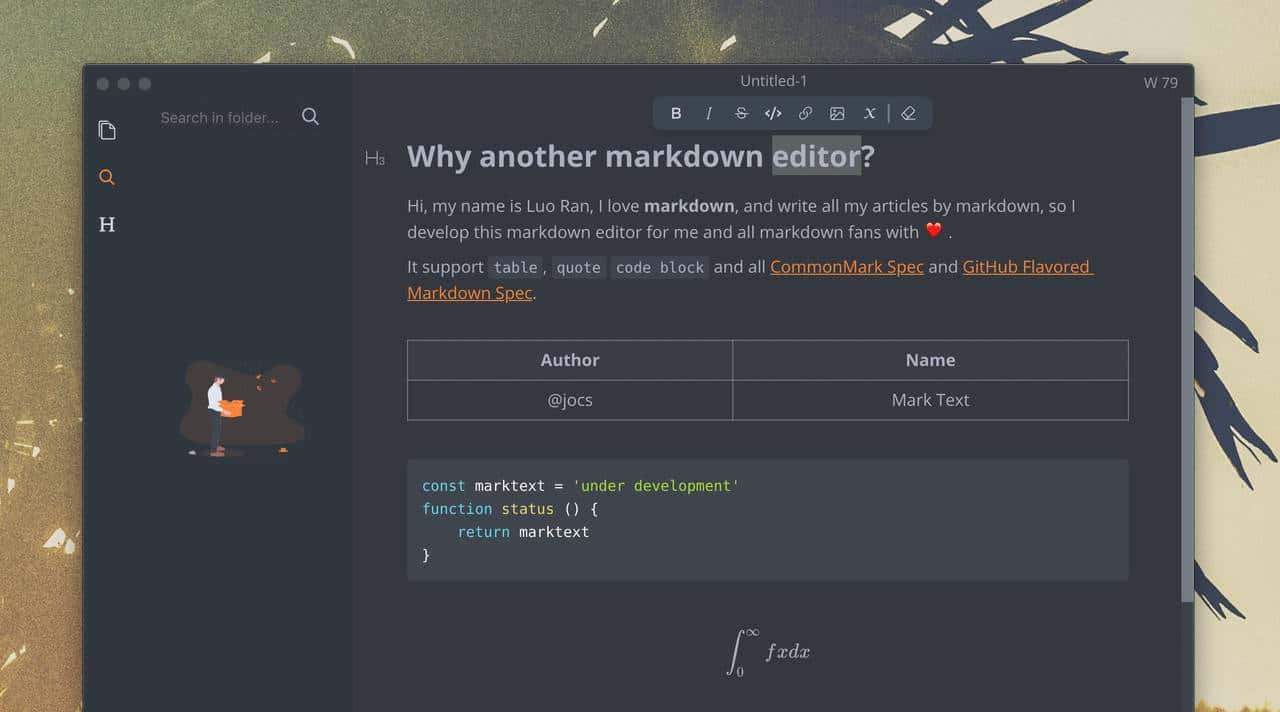Click the magnifier beside the search field

(x=310, y=116)
